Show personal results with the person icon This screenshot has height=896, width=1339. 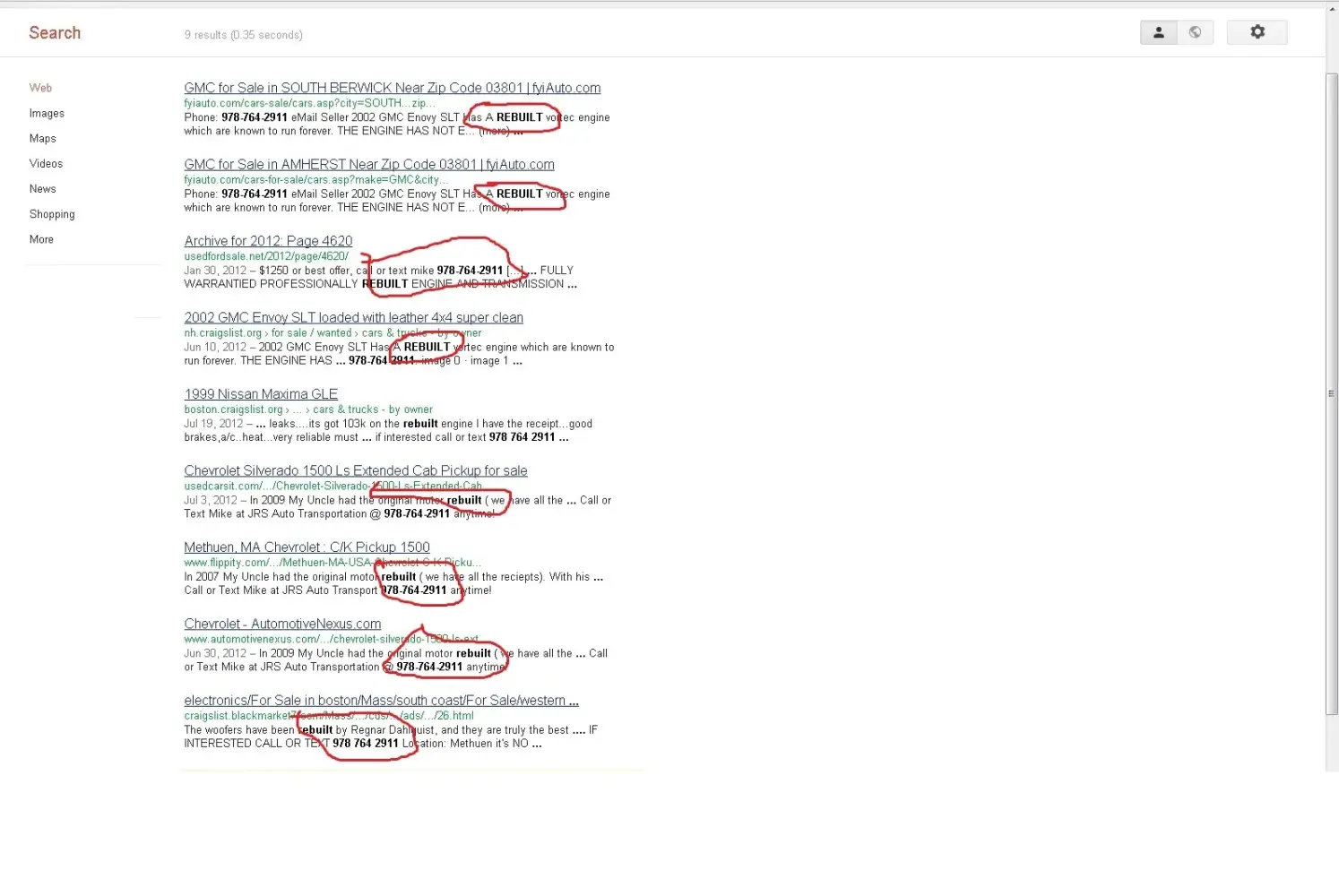pos(1158,33)
